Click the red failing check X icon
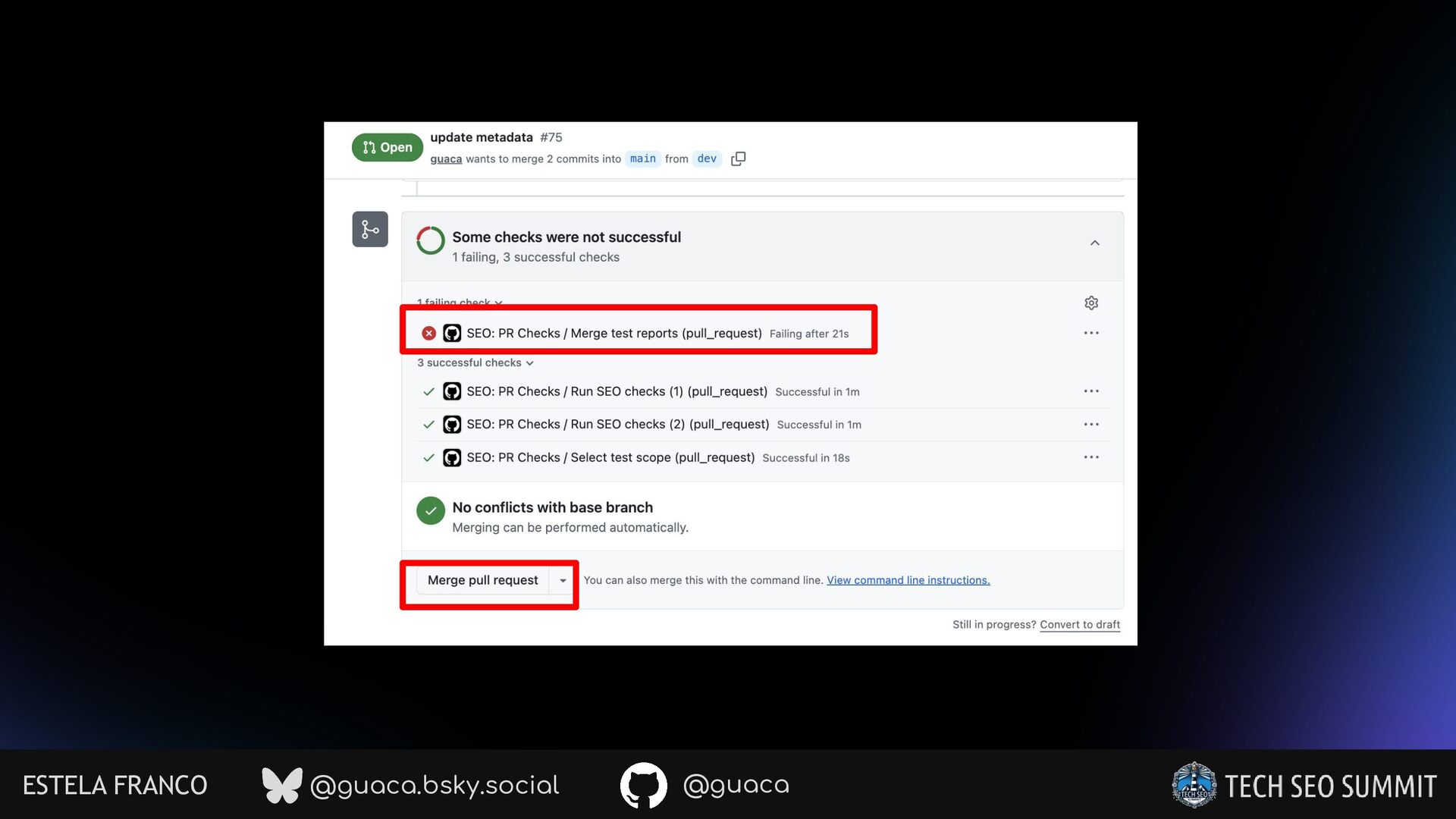The width and height of the screenshot is (1456, 819). tap(428, 333)
